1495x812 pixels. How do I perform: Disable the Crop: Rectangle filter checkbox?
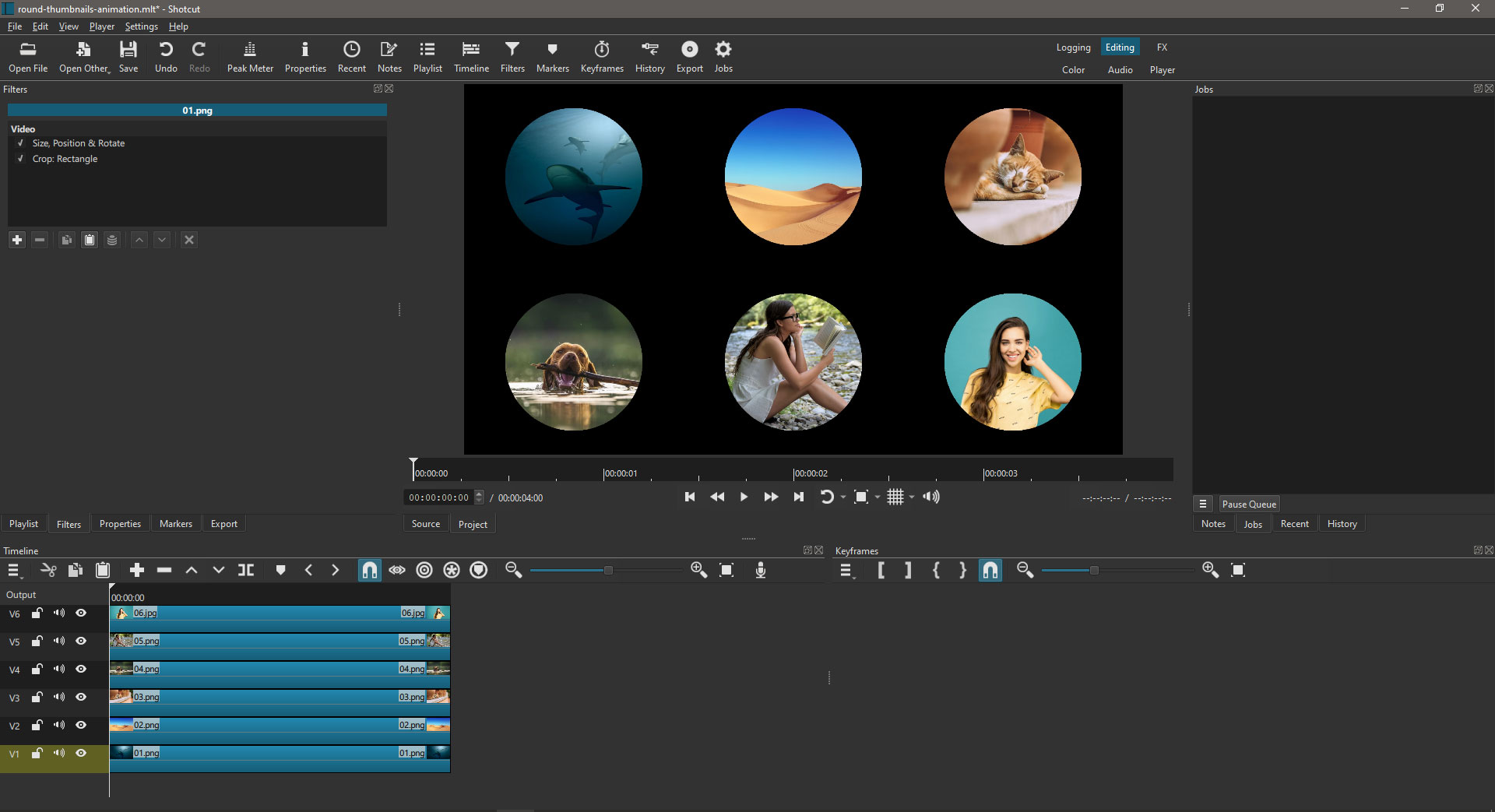click(21, 159)
